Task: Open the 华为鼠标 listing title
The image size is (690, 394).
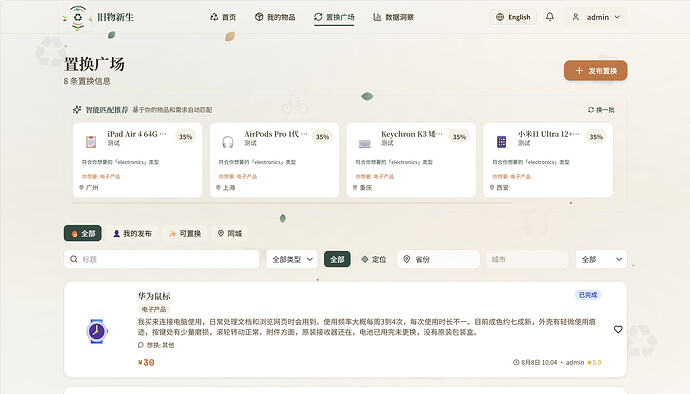Action: (x=154, y=296)
